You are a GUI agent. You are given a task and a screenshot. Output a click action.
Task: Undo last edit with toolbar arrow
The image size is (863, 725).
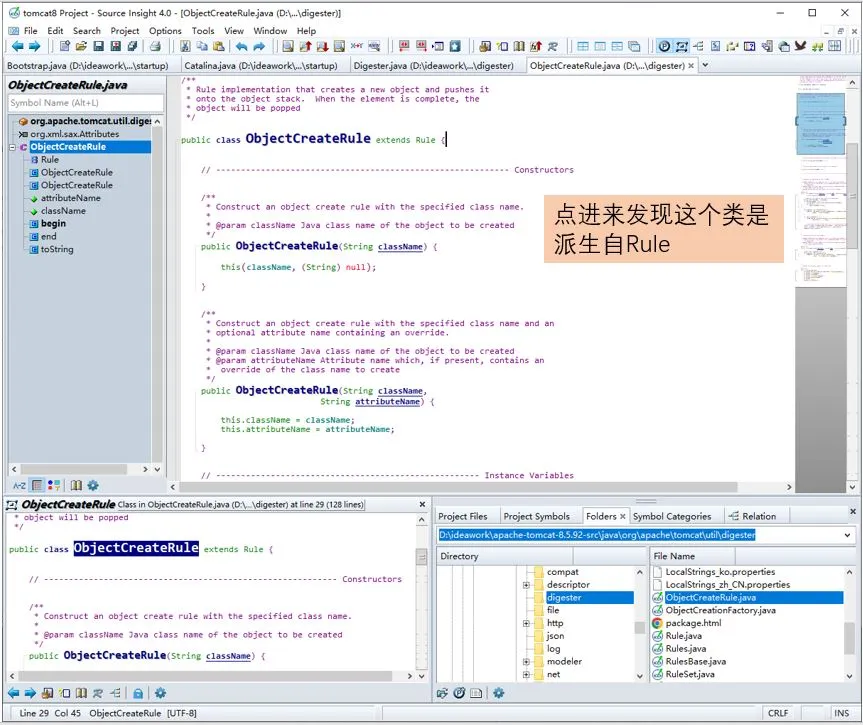(x=241, y=47)
